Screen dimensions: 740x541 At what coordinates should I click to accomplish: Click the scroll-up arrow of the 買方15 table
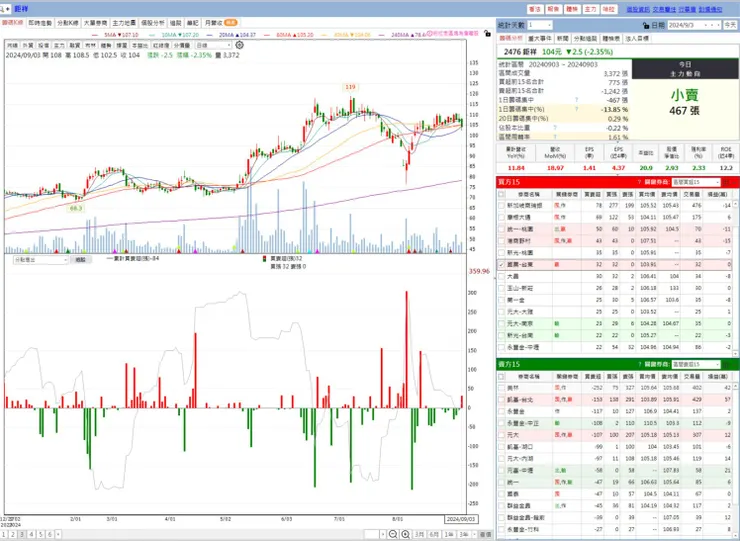tap(735, 204)
